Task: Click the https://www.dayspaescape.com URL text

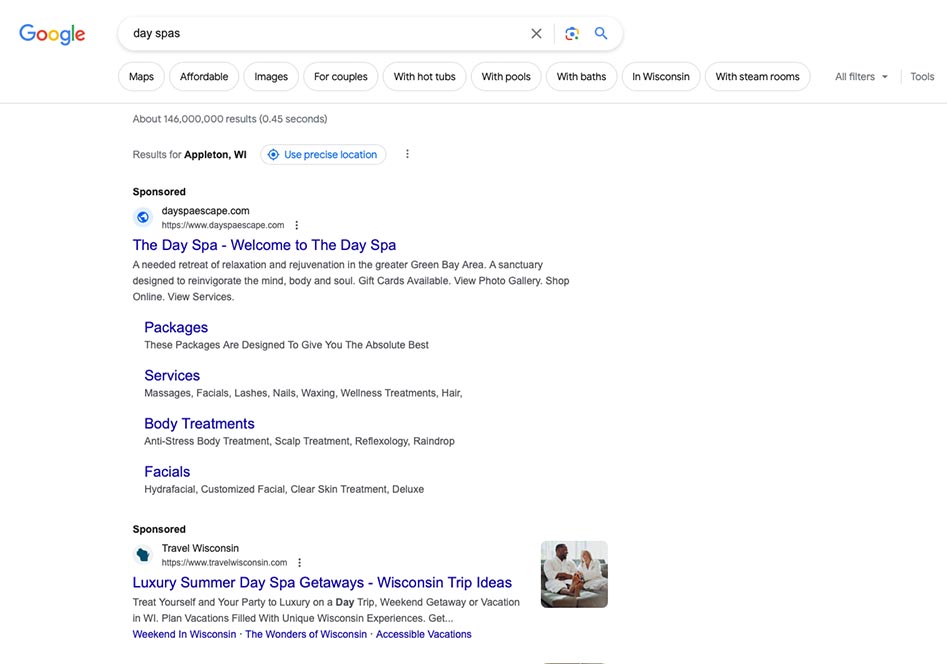Action: click(x=223, y=225)
